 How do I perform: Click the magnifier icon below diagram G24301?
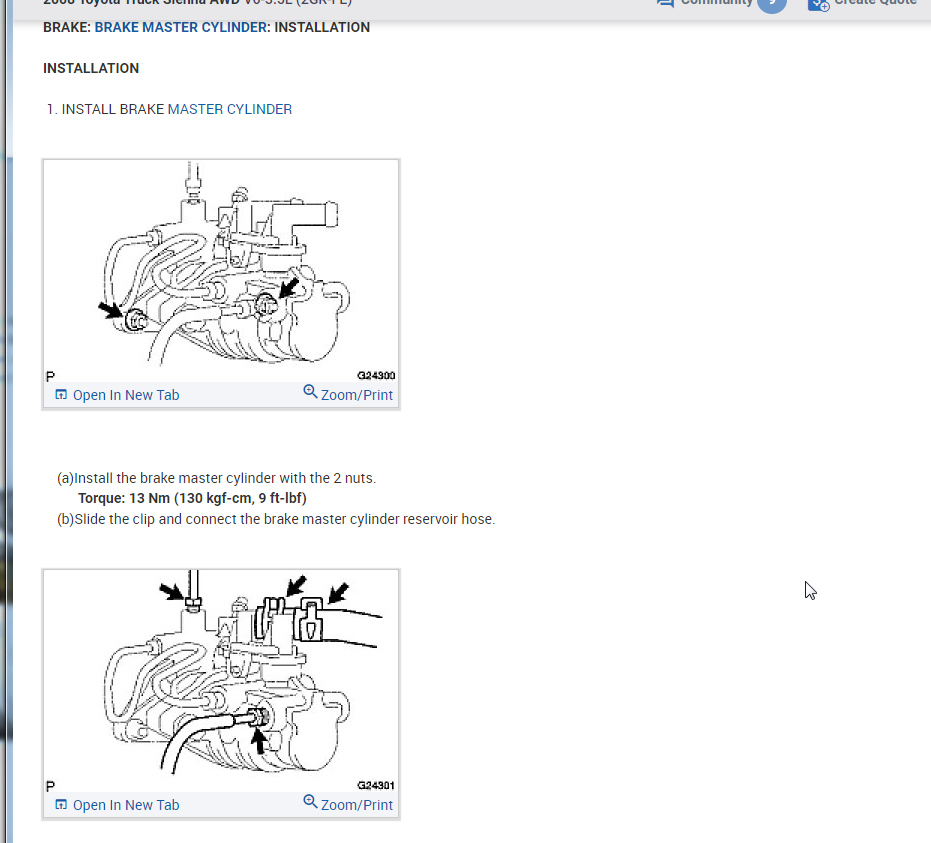(310, 802)
